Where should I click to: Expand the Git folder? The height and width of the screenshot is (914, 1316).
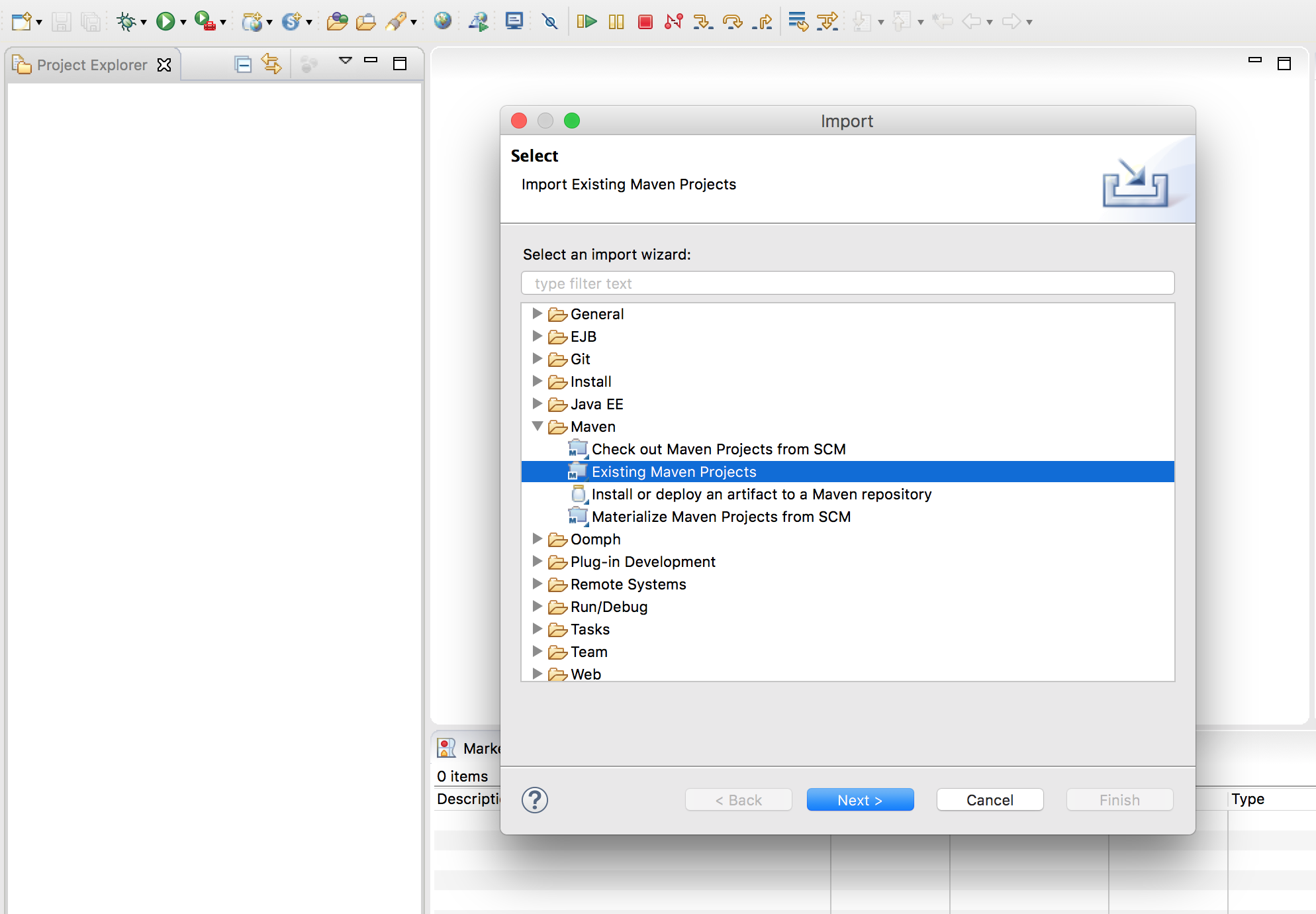pos(537,358)
